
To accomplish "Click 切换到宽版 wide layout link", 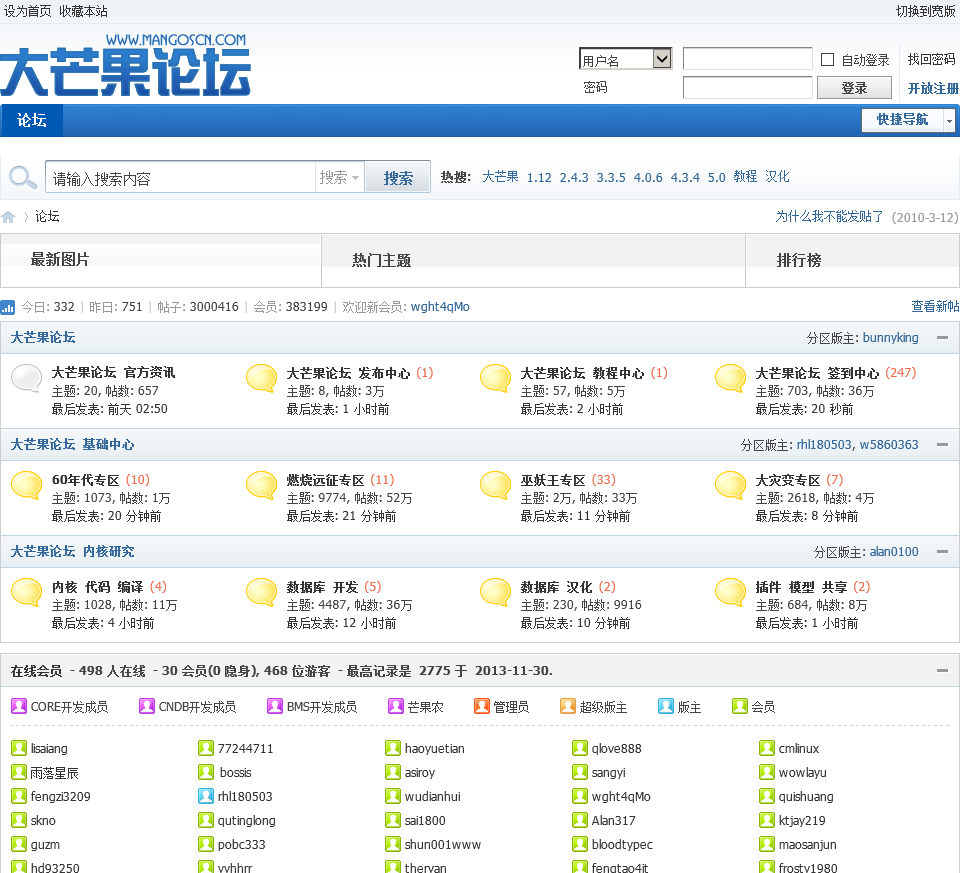I will (925, 11).
